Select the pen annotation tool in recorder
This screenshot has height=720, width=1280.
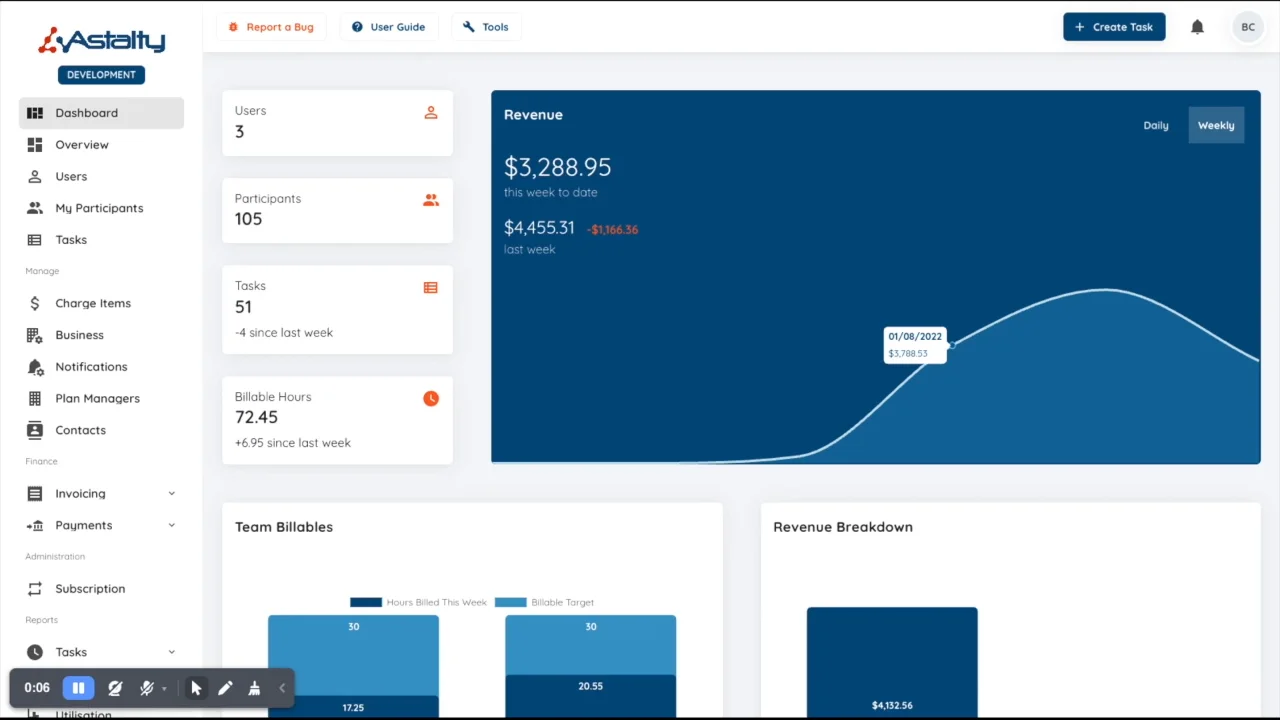point(225,688)
